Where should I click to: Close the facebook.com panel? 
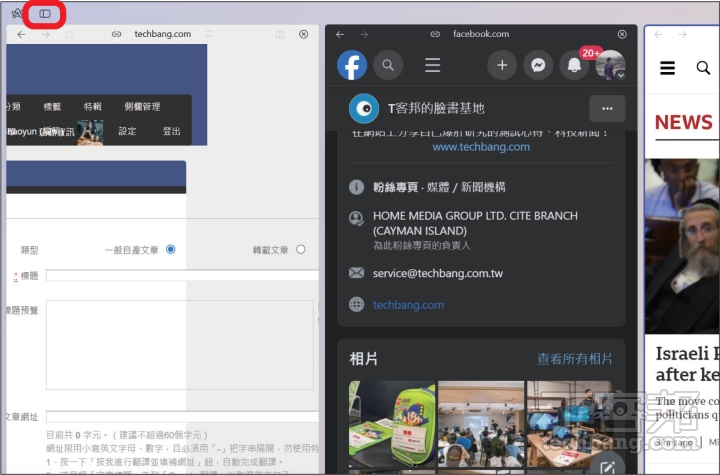(622, 34)
